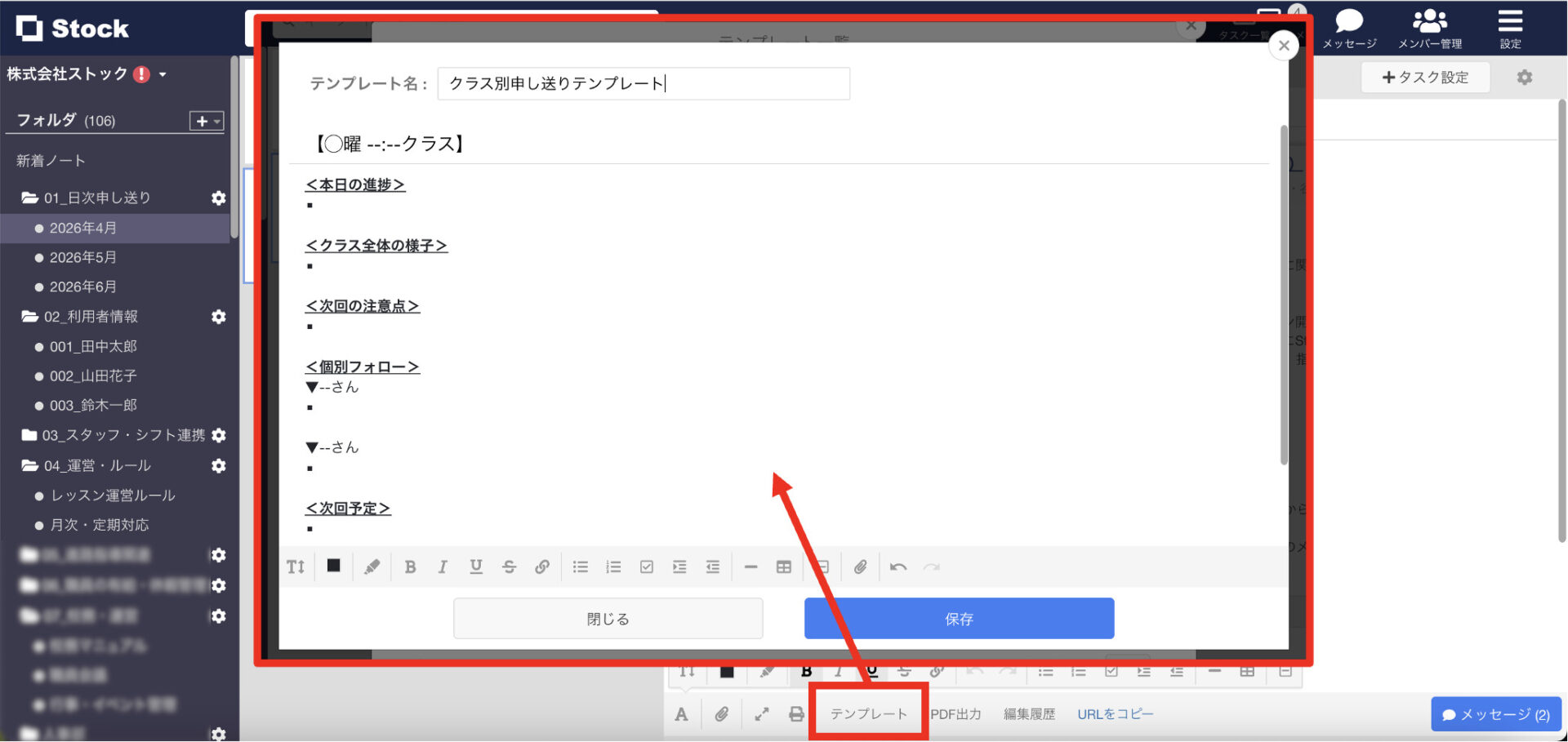1568x742 pixels.
Task: Open the text size selector Tt icon
Action: tap(296, 566)
